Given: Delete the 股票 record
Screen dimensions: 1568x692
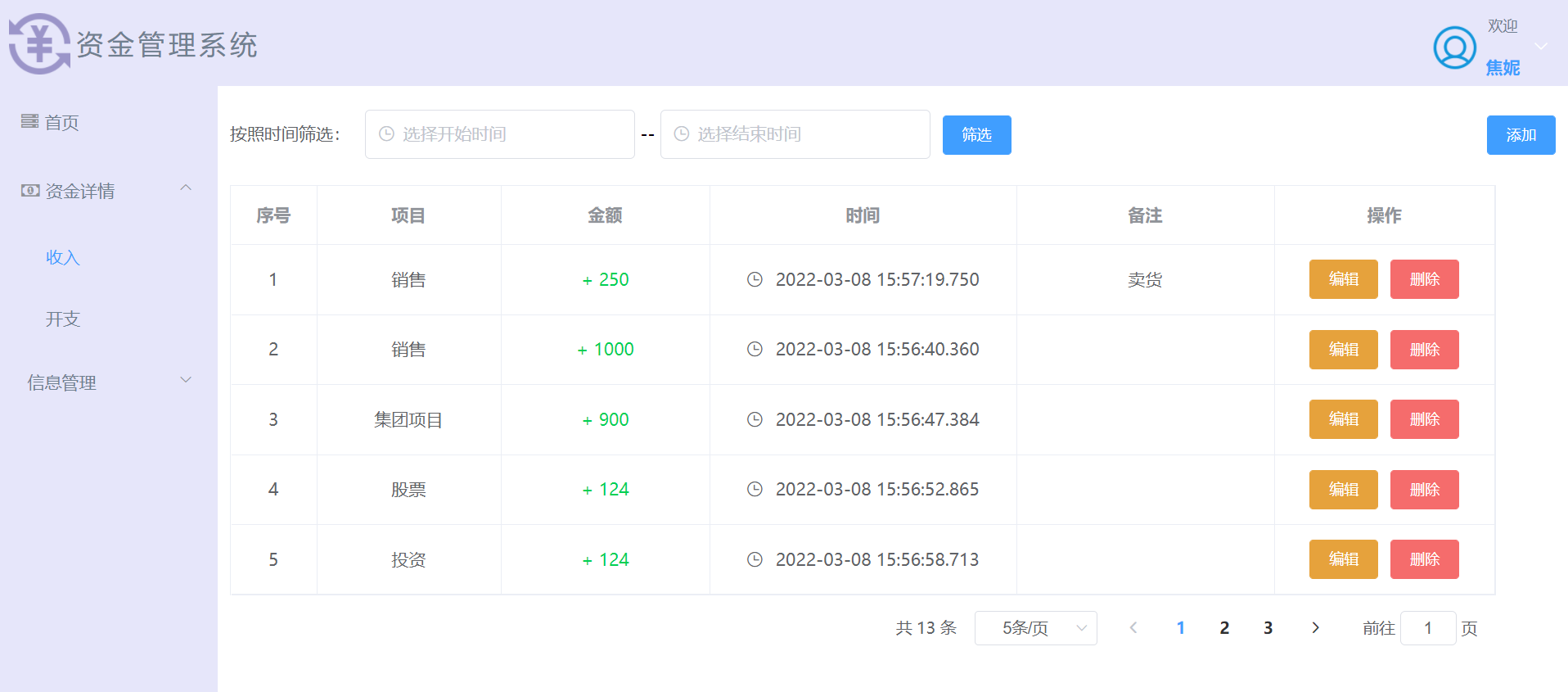Looking at the screenshot, I should click(1424, 490).
